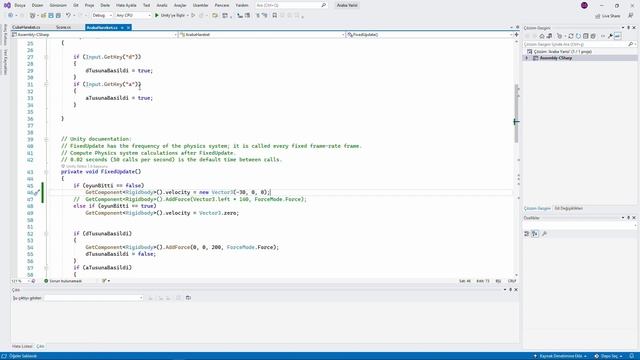Click the Start Without Debugging icon
This screenshot has height=360, width=640.
[193, 15]
